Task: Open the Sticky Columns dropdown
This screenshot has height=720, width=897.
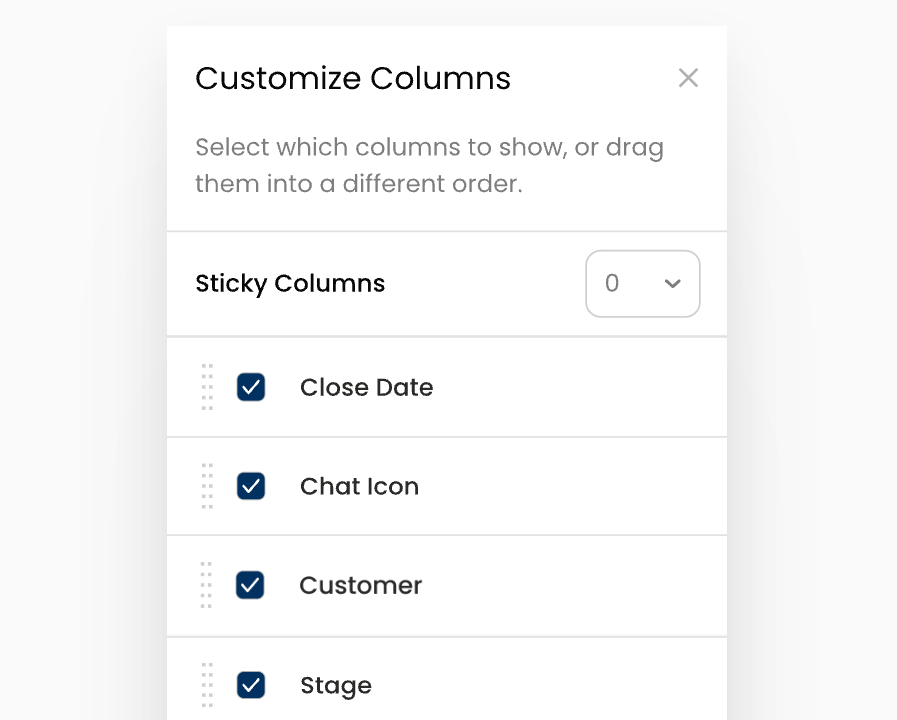Action: (x=642, y=284)
